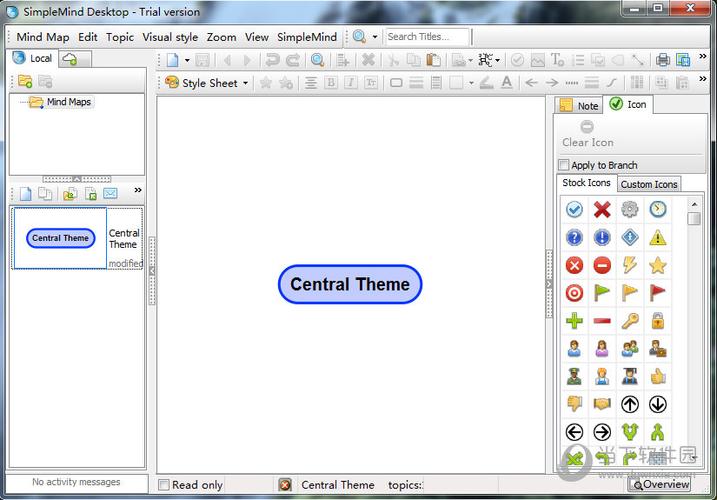Click the new folder icon in Local panel
This screenshot has width=717, height=500.
[25, 81]
